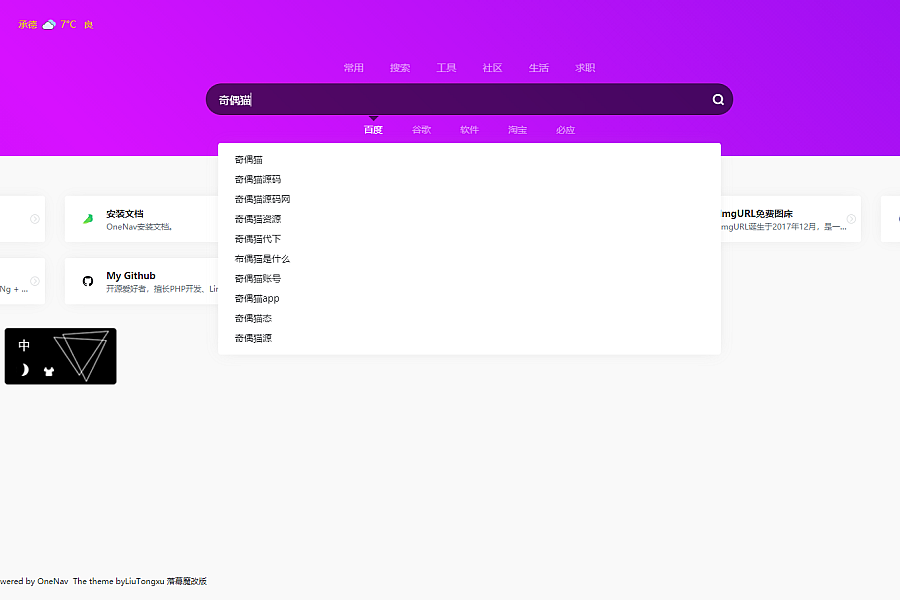Choose last suggestion 奇偶猫源
This screenshot has width=900, height=600.
[x=469, y=338]
